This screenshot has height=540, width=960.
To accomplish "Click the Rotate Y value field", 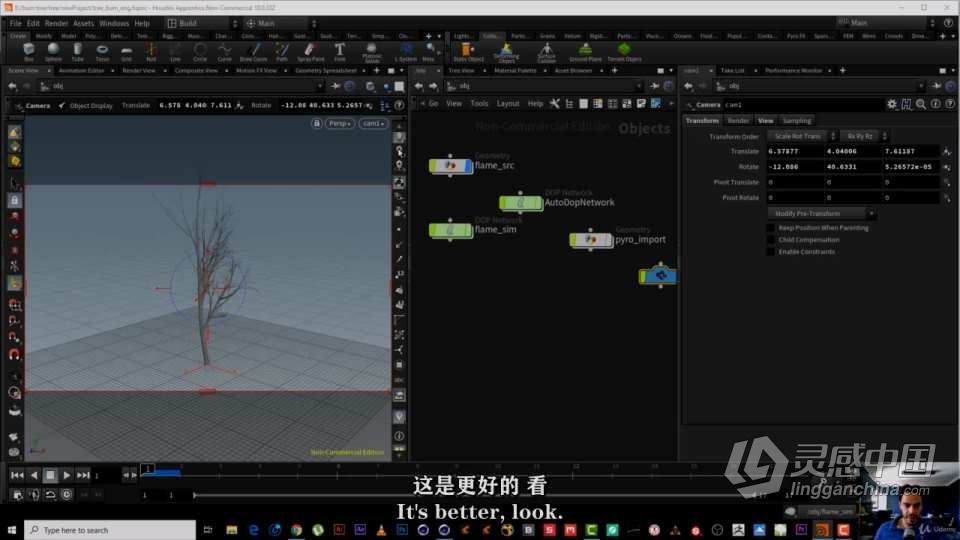I will (852, 167).
